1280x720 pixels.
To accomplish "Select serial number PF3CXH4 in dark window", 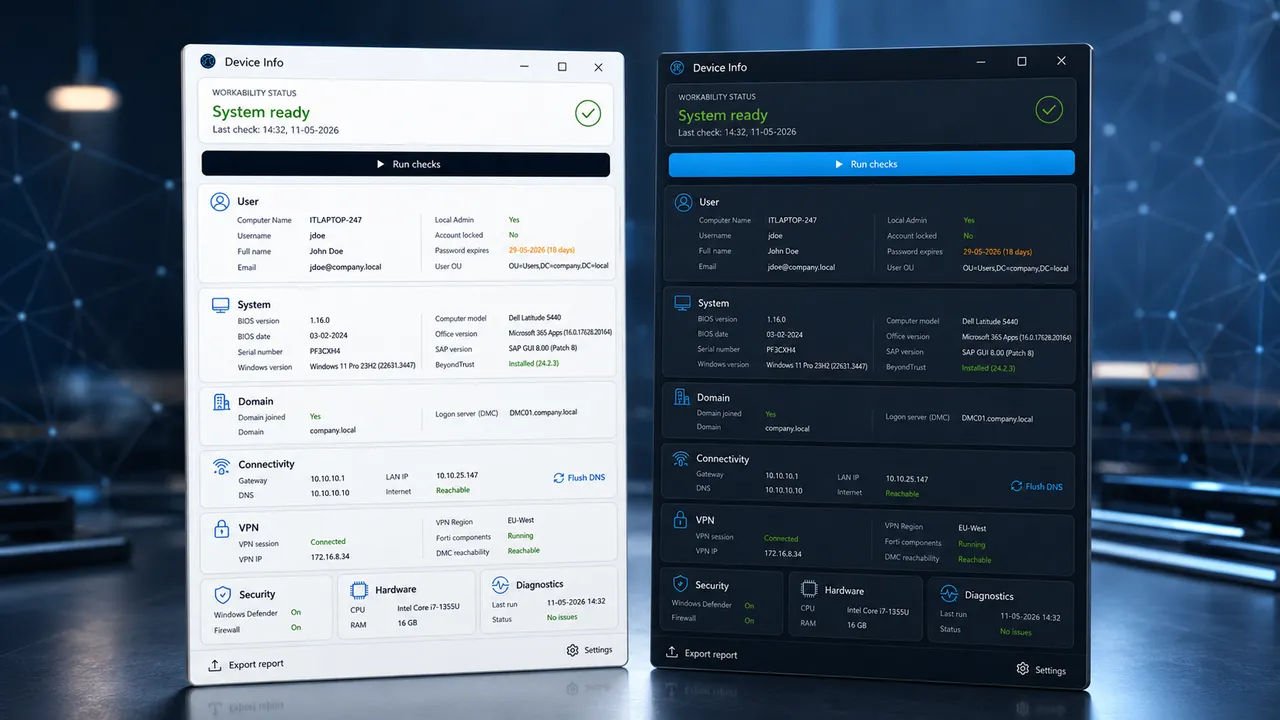I will tap(781, 349).
